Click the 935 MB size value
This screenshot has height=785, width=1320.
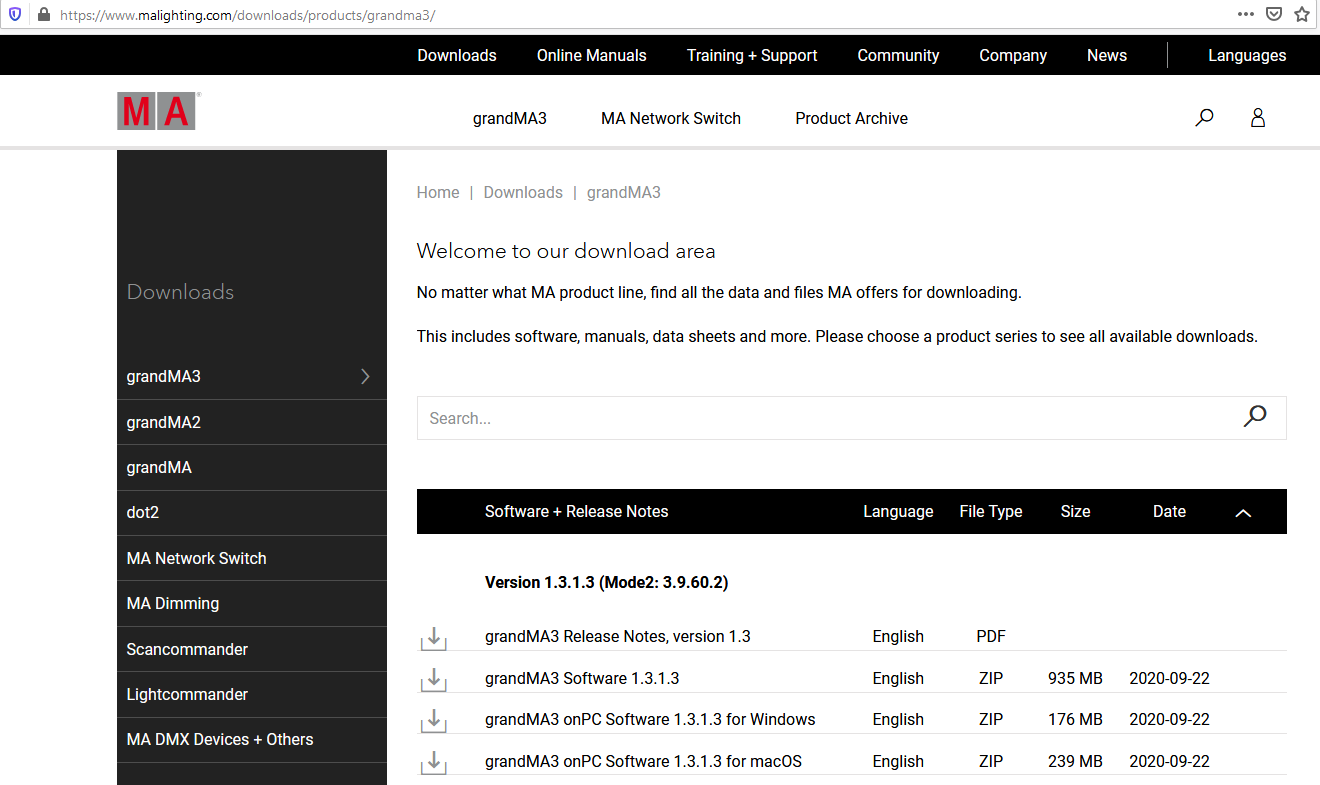pyautogui.click(x=1075, y=678)
